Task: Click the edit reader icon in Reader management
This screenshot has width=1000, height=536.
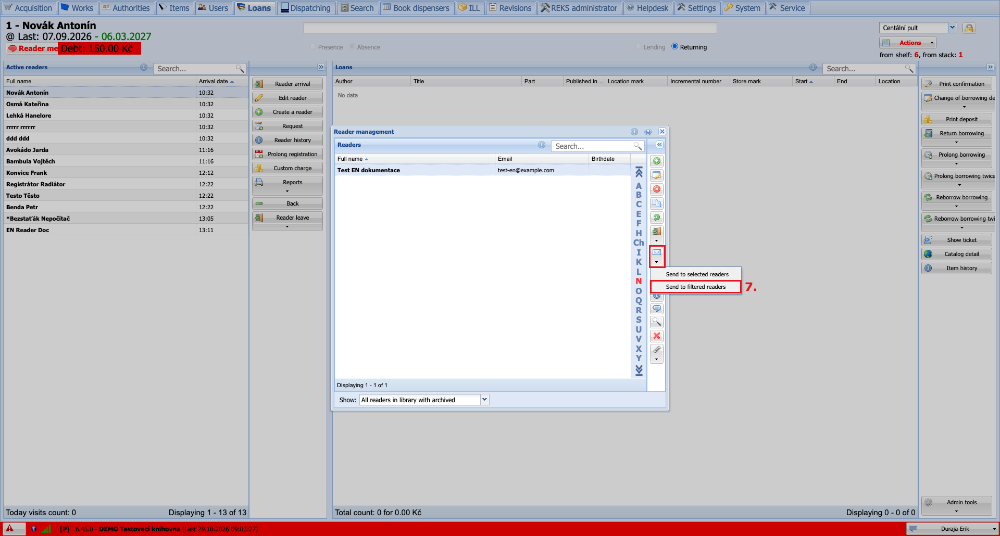Action: (656, 175)
